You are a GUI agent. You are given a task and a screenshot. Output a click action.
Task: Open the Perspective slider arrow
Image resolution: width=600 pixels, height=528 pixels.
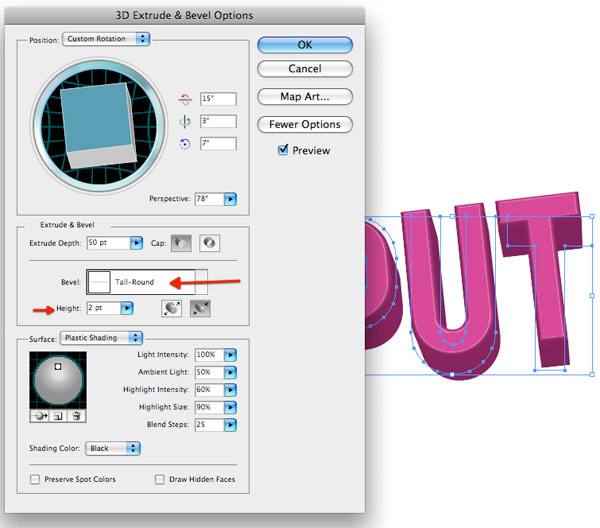coord(230,199)
